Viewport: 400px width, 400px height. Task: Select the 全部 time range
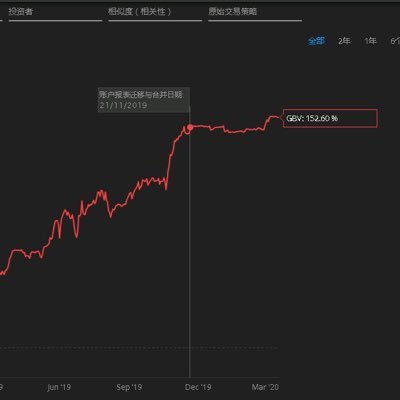(x=316, y=41)
